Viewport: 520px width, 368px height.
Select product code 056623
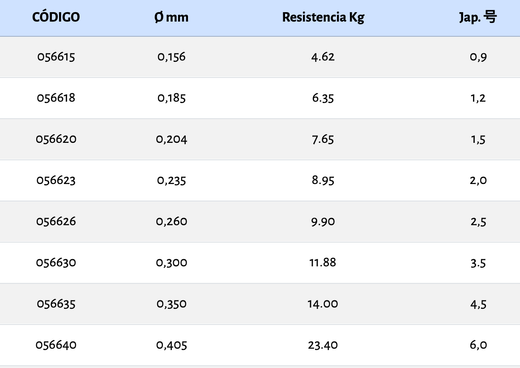56,180
